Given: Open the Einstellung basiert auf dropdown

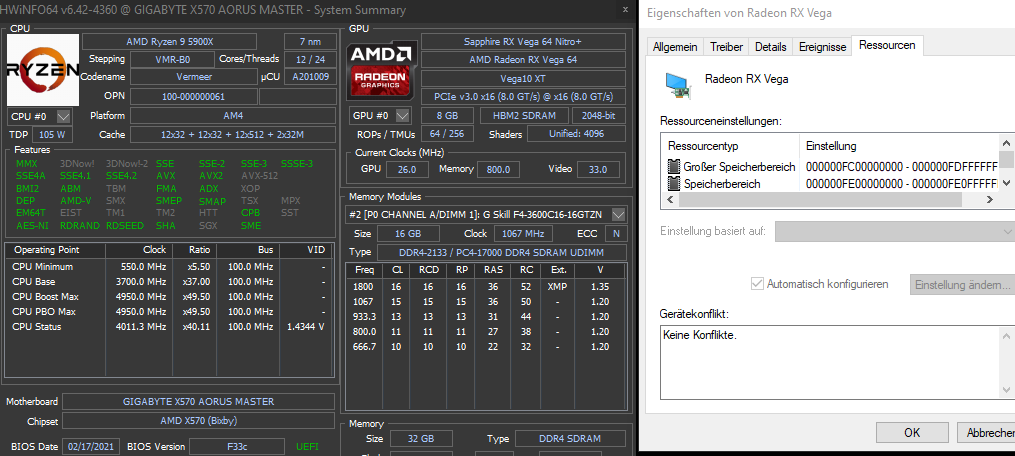Looking at the screenshot, I should click(895, 231).
